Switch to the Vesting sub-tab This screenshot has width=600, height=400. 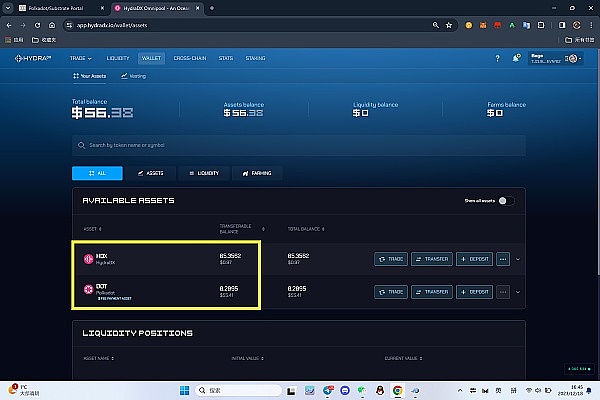tap(134, 76)
